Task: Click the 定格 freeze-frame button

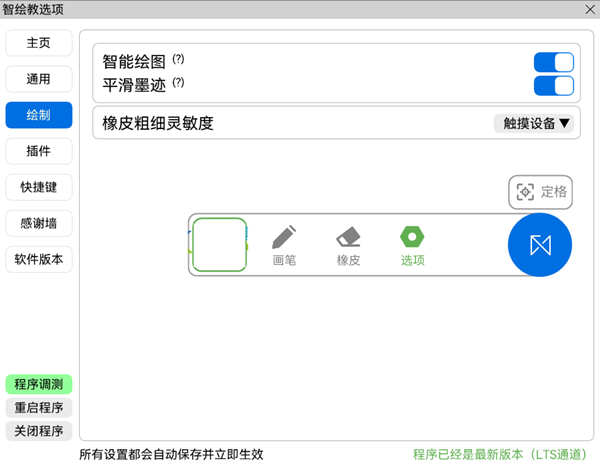Action: click(541, 192)
